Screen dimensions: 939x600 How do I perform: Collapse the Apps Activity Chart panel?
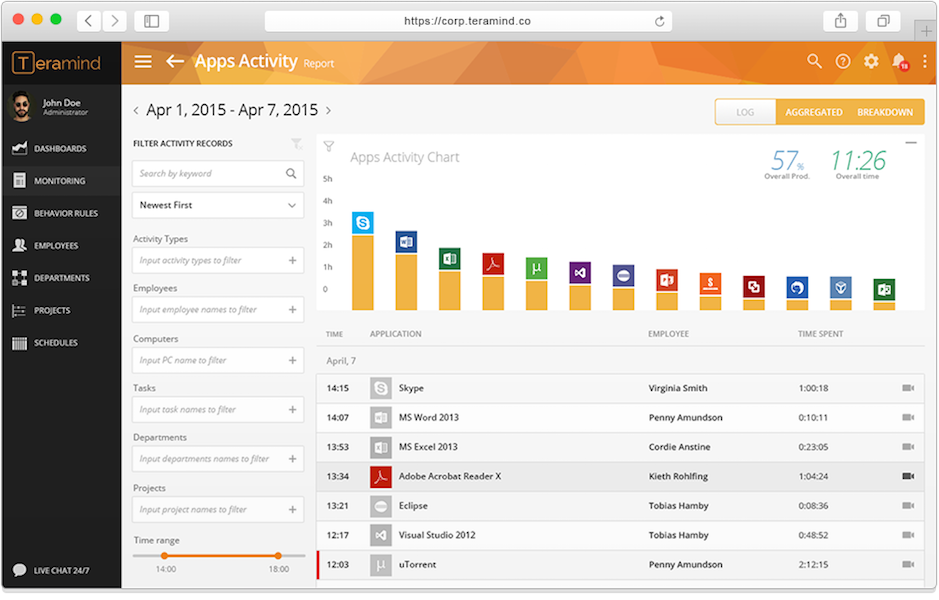[911, 143]
